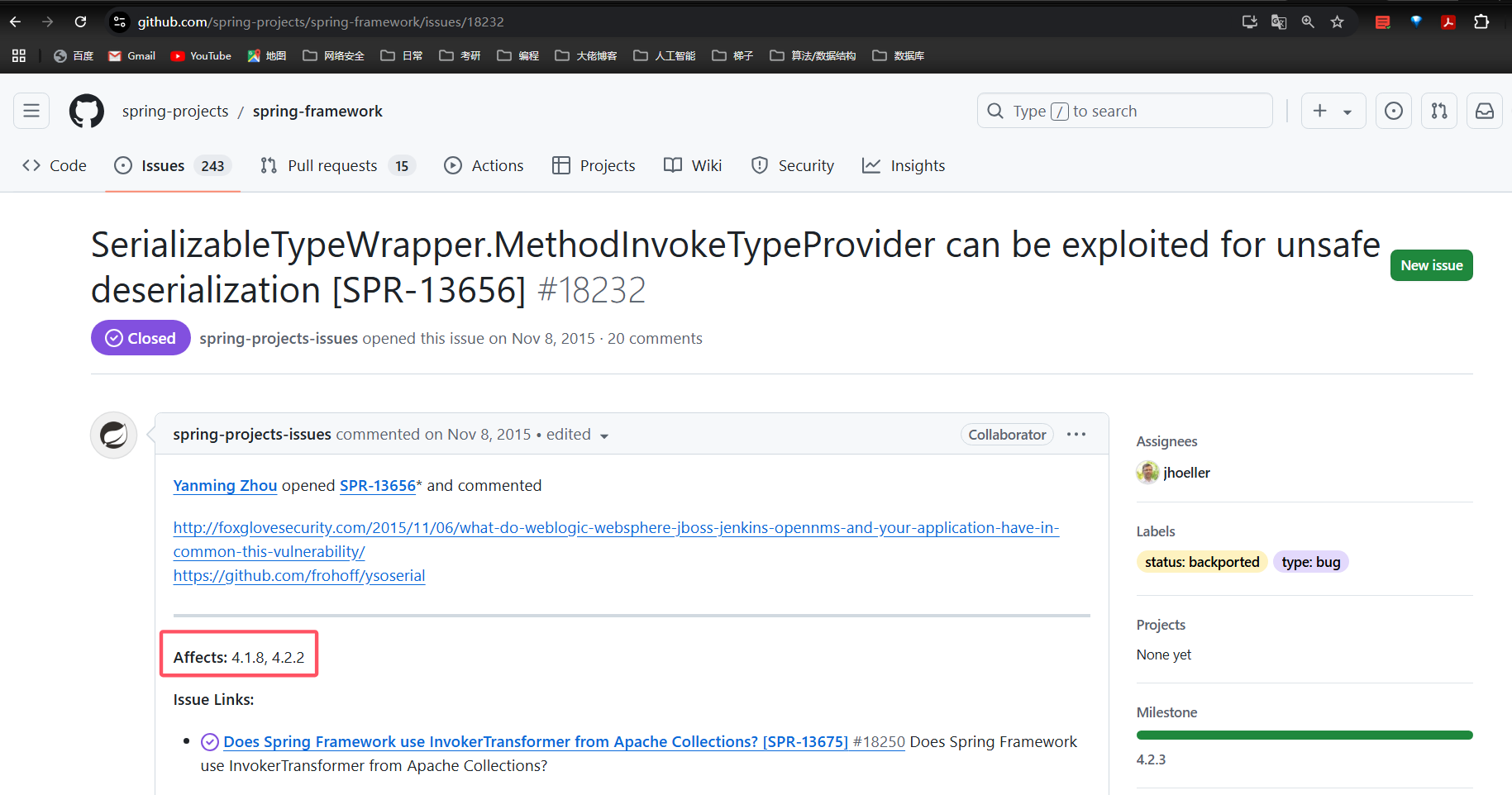
Task: Switch to the Pull requests tab
Action: [x=337, y=165]
